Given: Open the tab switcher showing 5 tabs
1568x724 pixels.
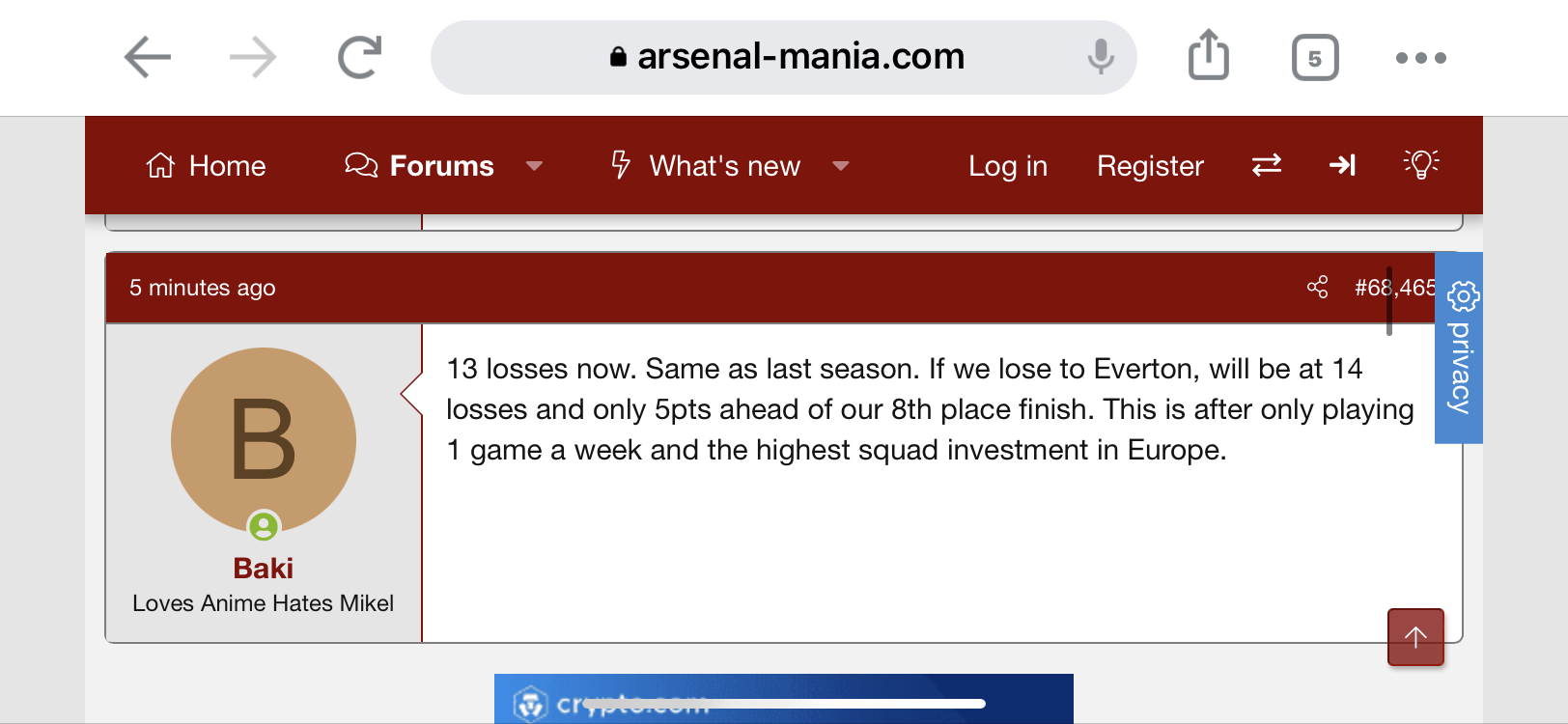Looking at the screenshot, I should [1315, 58].
